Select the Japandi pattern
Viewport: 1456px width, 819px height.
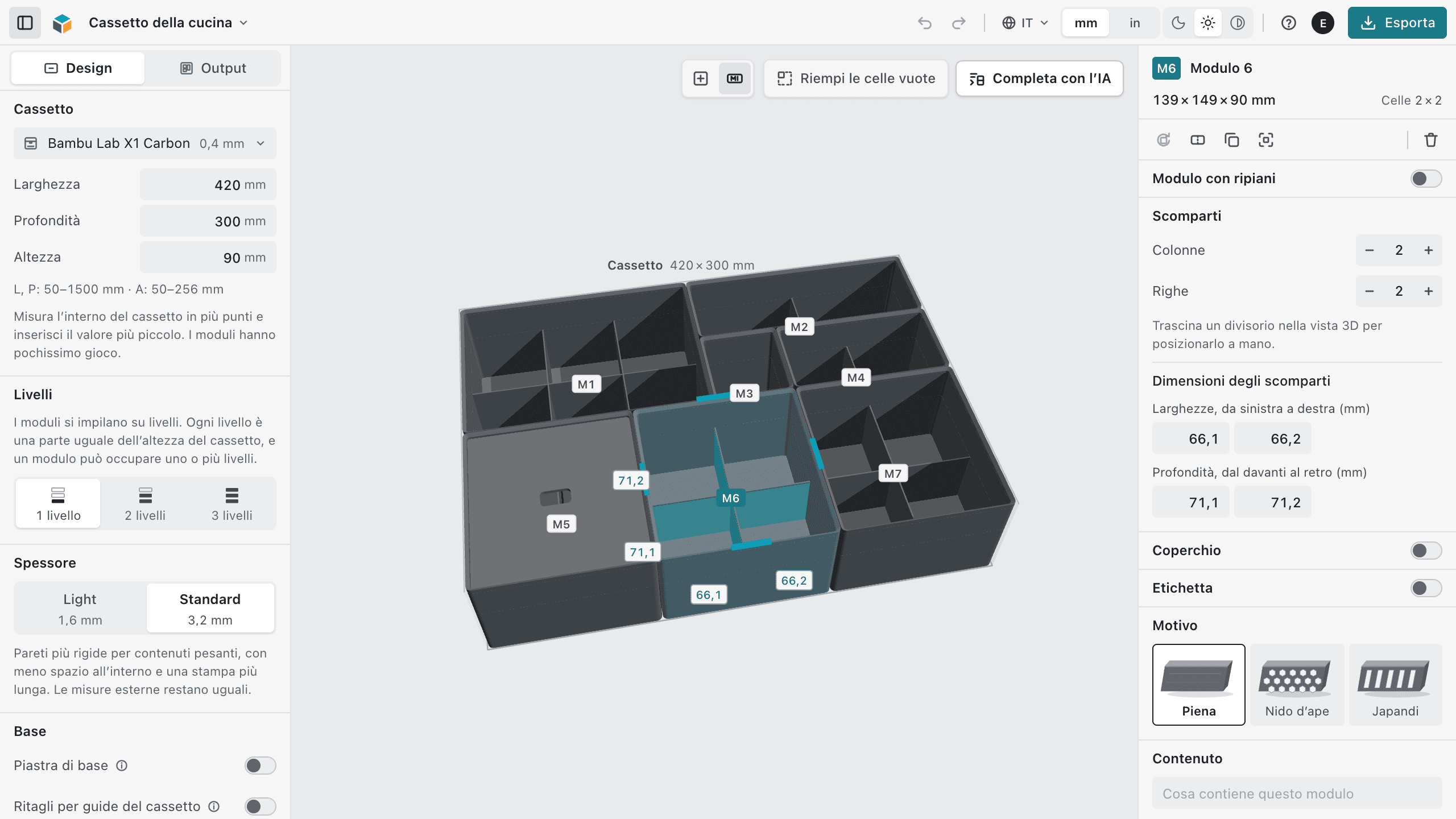click(1395, 685)
